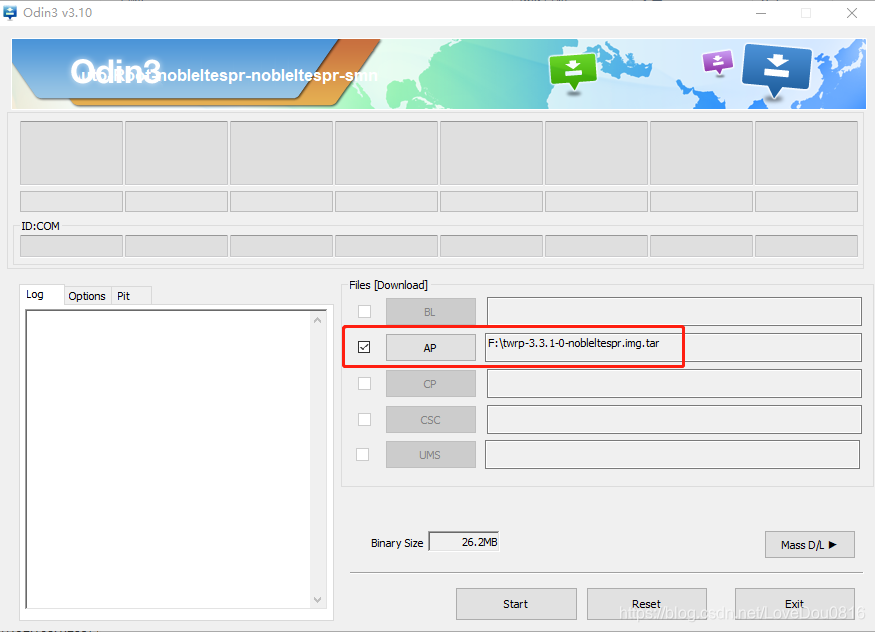Minimize the Odin3 window
This screenshot has width=875, height=632.
pyautogui.click(x=761, y=13)
